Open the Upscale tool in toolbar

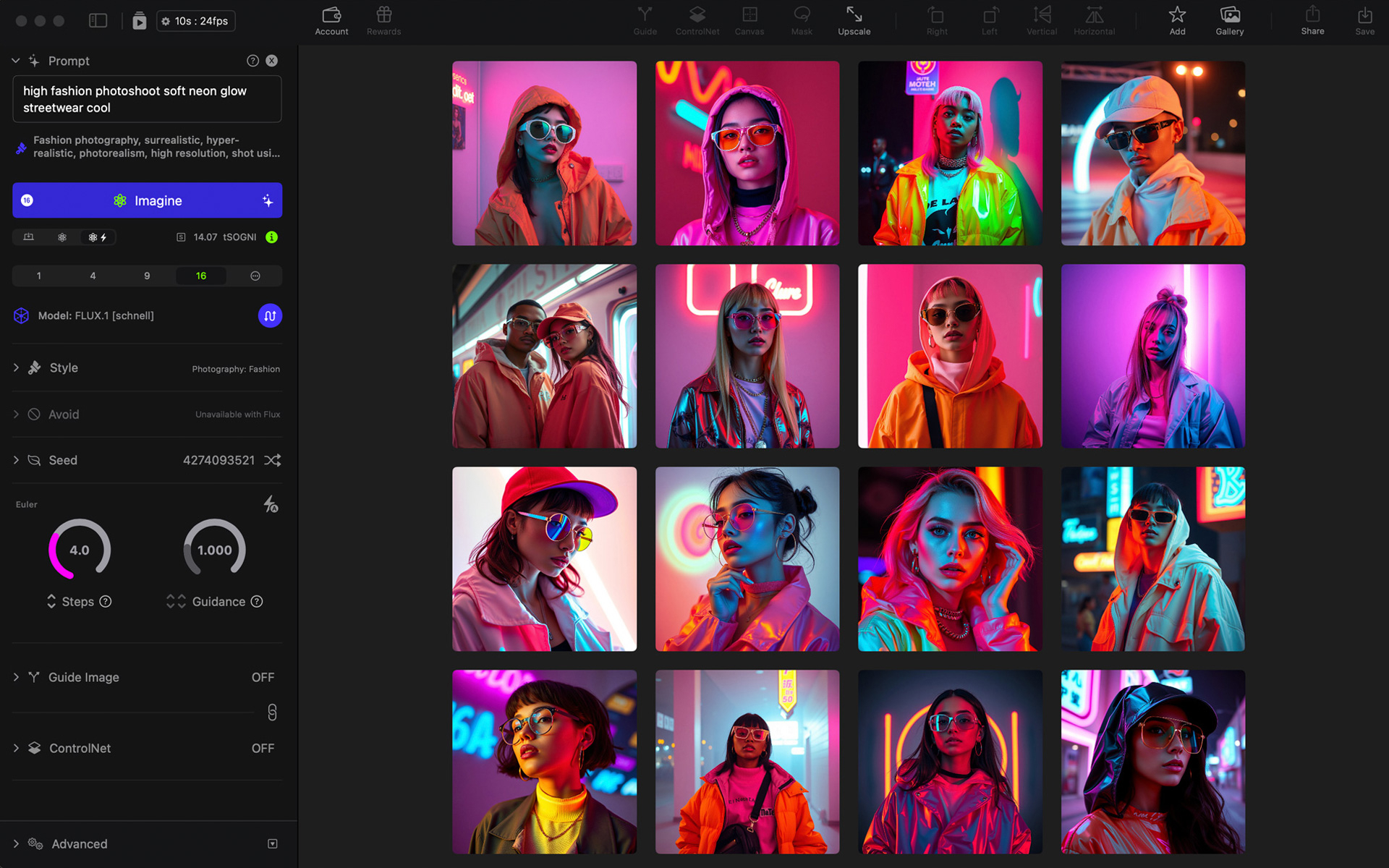854,20
